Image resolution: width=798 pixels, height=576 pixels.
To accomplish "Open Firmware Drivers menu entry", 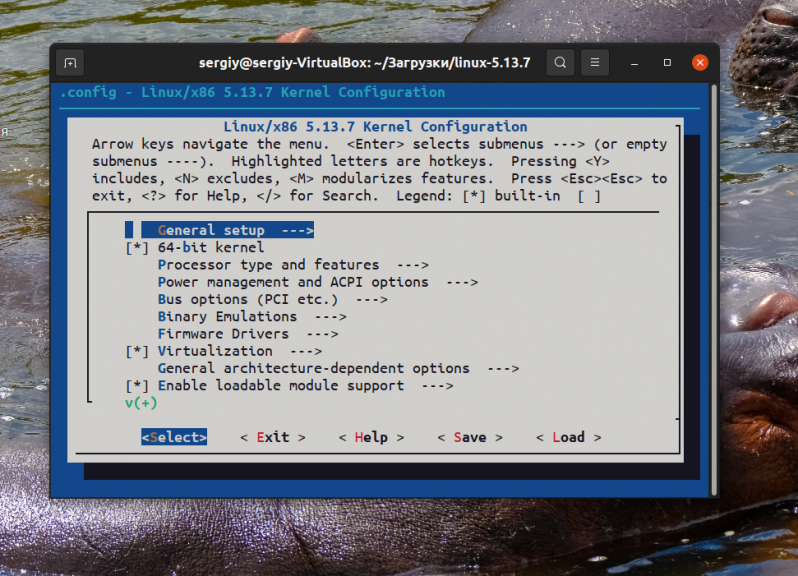I will (x=248, y=334).
